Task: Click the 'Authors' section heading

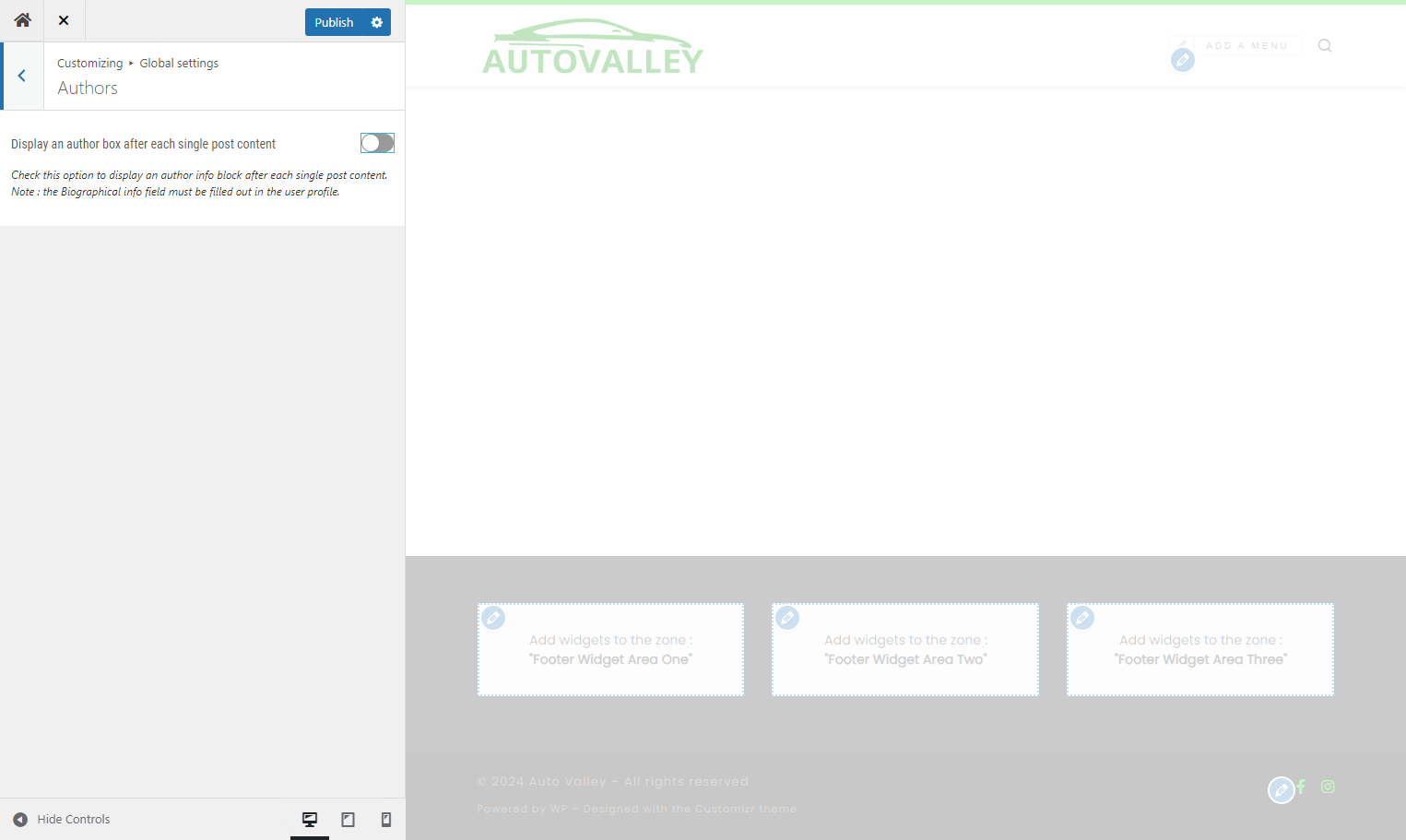Action: pyautogui.click(x=88, y=88)
